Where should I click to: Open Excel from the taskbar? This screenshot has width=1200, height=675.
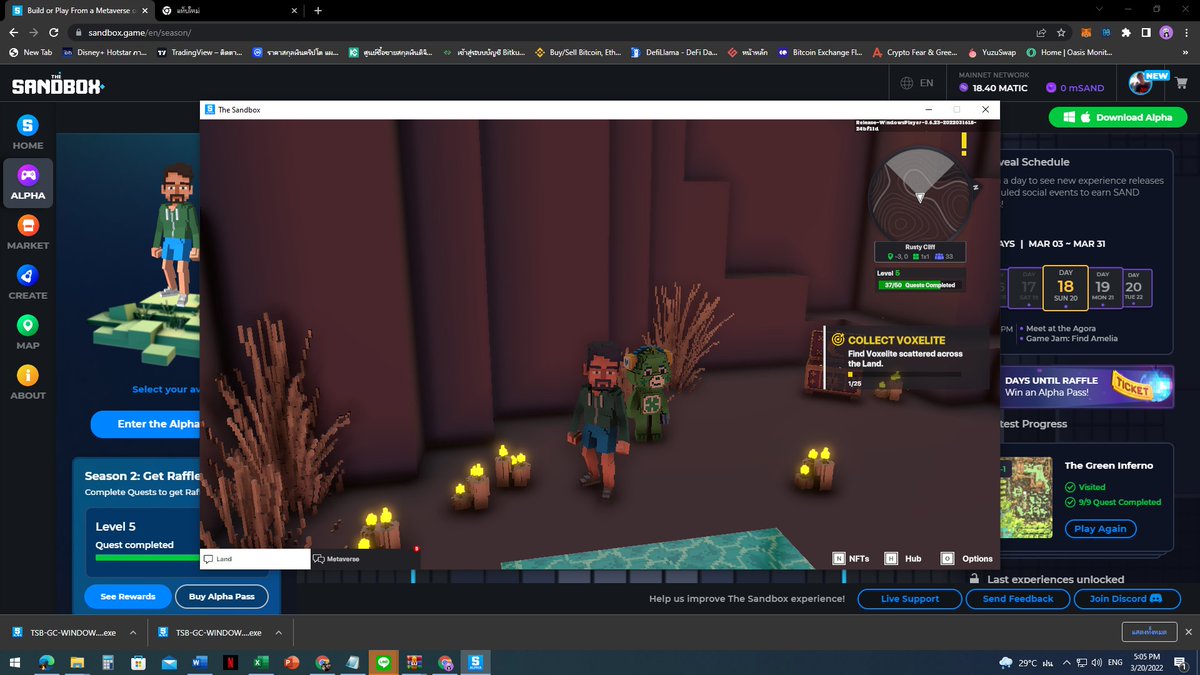click(260, 662)
